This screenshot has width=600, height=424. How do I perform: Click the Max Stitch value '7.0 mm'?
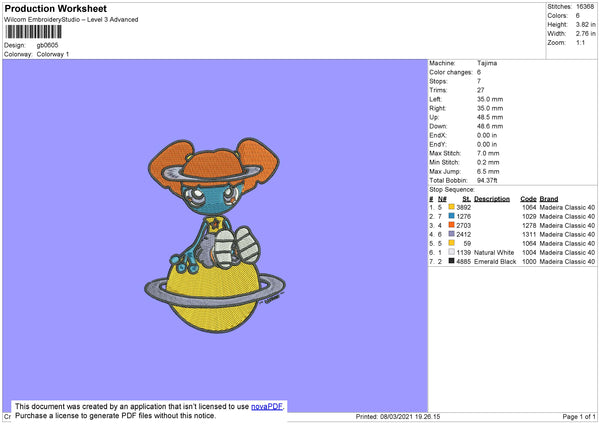[x=488, y=153]
